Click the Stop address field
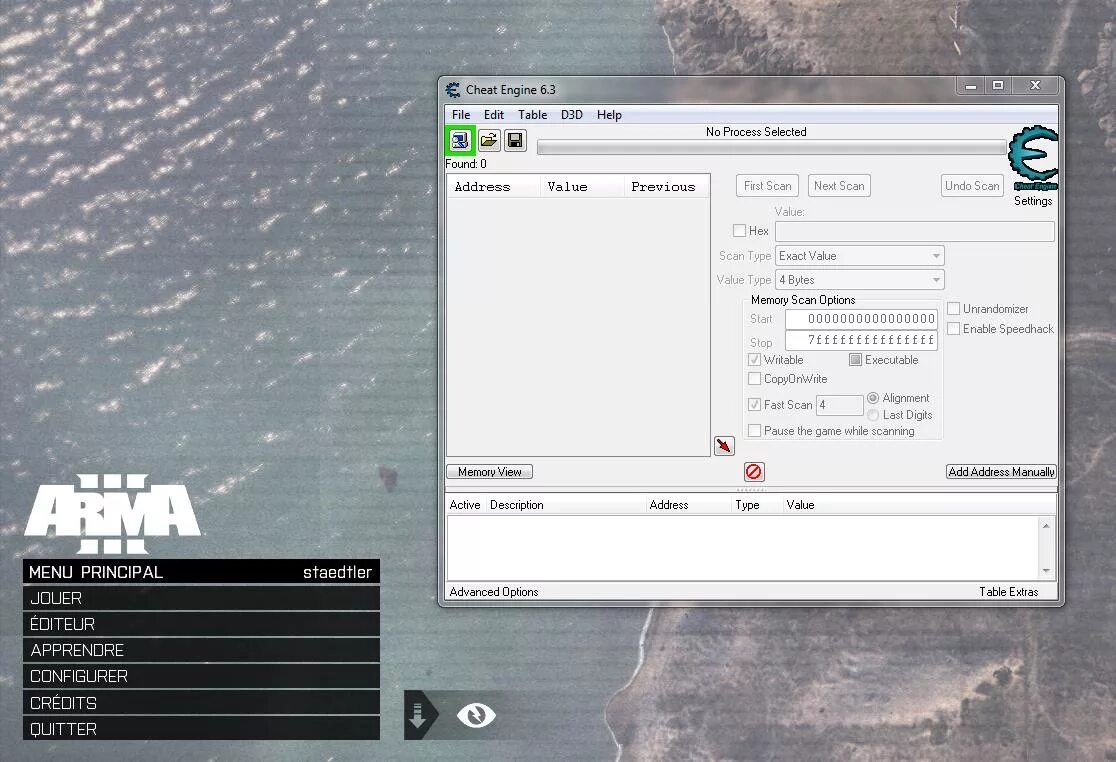Screen dimensions: 1116x762 861,341
